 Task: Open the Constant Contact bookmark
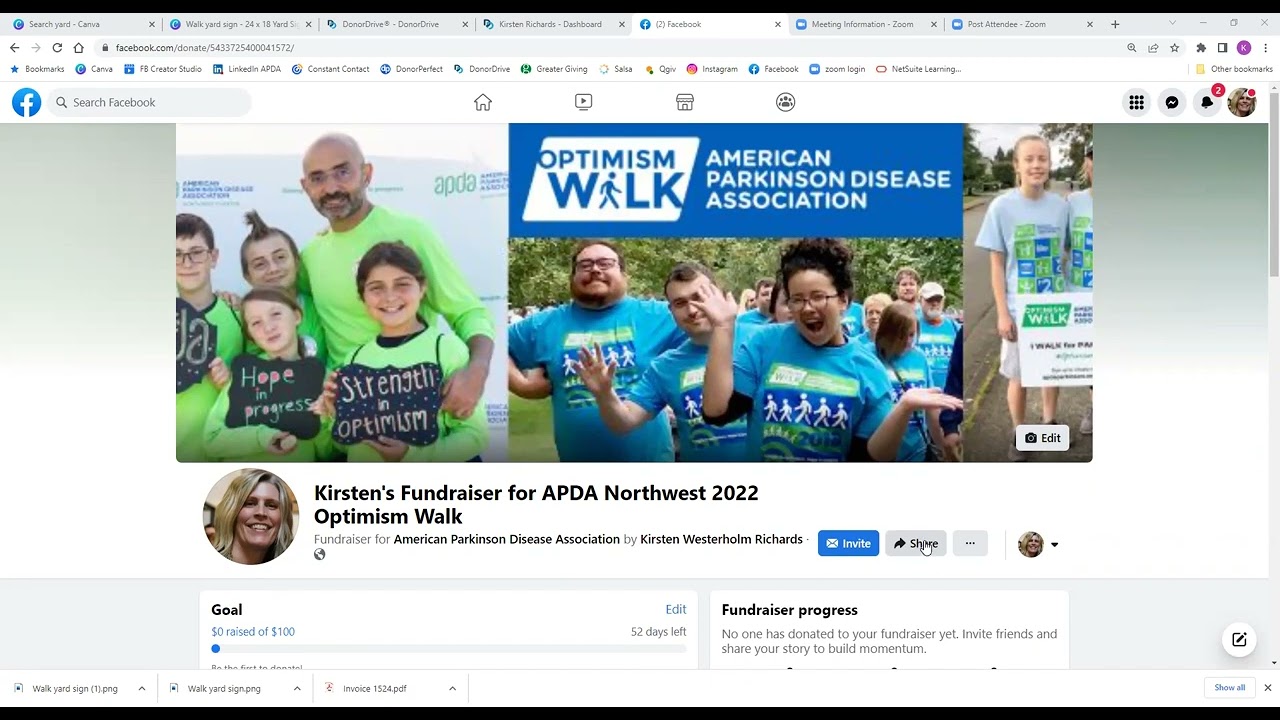[331, 69]
